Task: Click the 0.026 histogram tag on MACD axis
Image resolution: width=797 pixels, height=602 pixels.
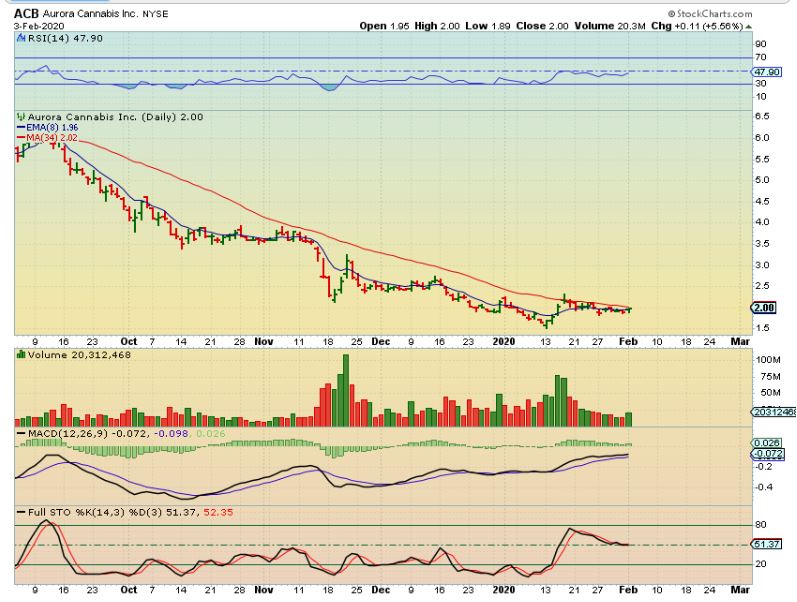Action: click(x=767, y=443)
